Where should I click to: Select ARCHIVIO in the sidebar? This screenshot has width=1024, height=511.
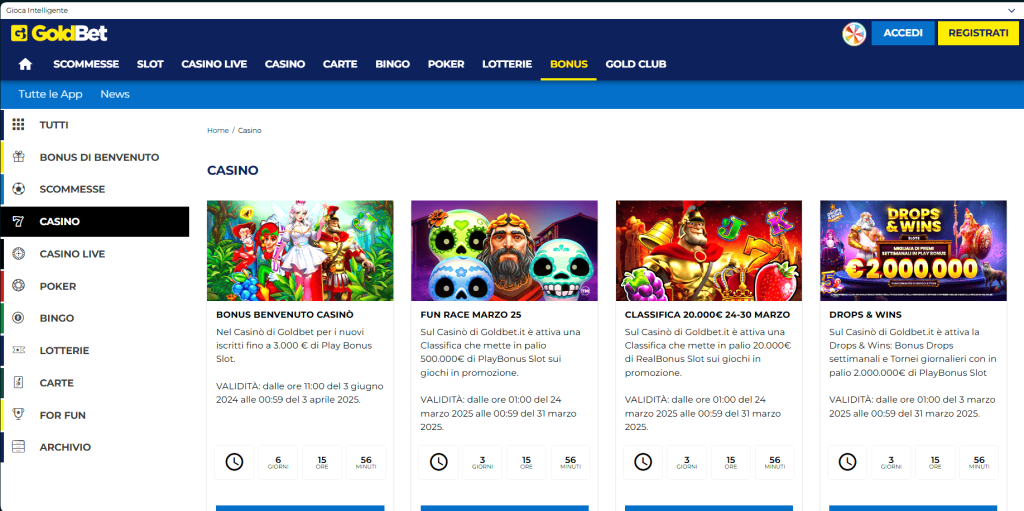click(x=95, y=447)
